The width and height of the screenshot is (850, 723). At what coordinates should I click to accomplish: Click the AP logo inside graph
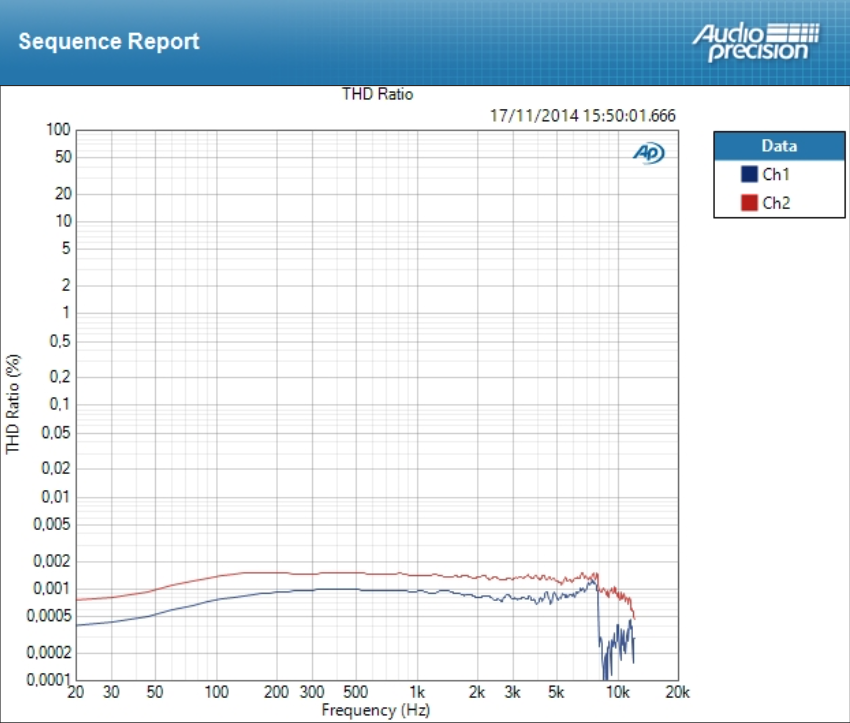coord(648,153)
